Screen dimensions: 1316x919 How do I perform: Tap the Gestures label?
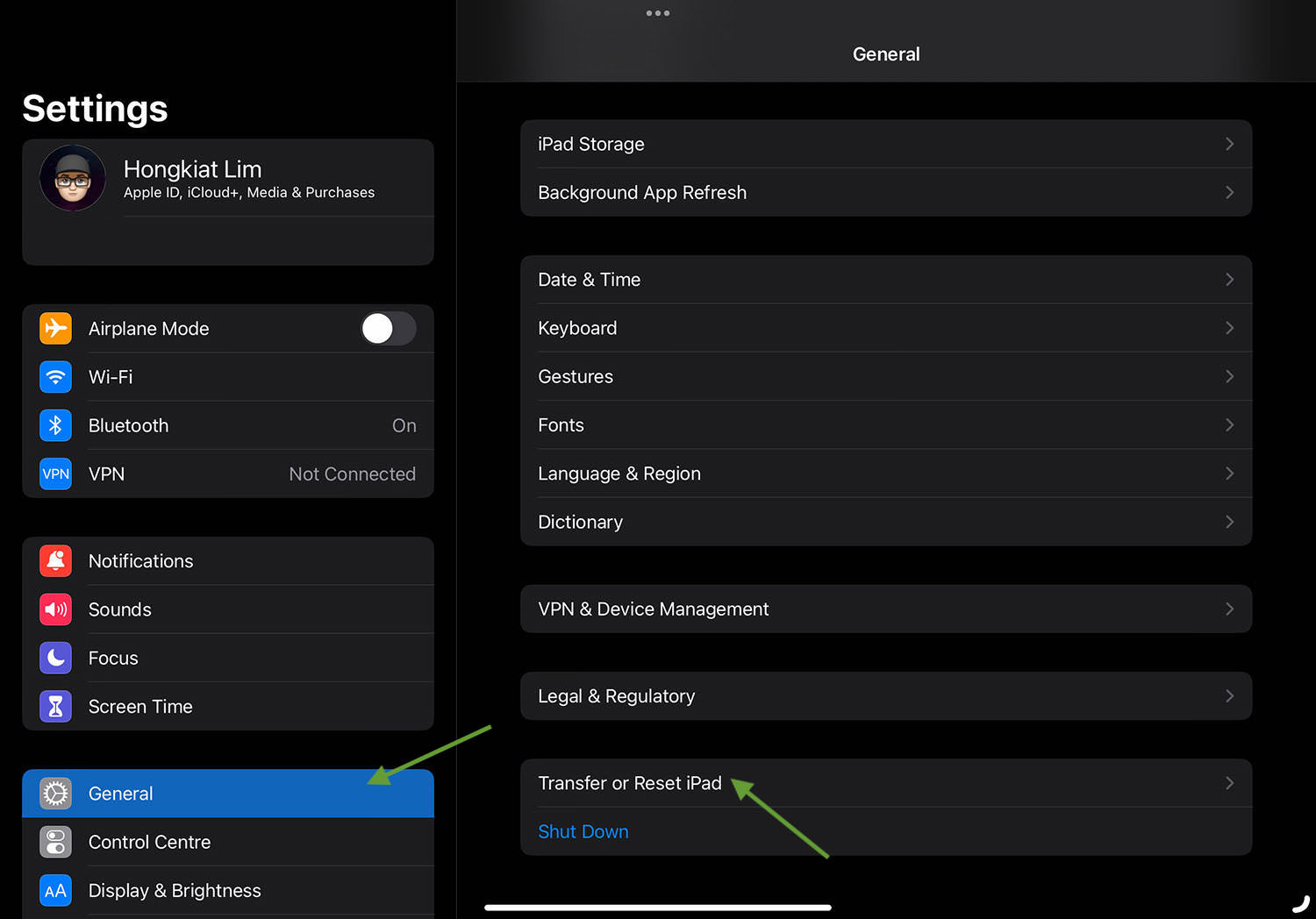(576, 376)
